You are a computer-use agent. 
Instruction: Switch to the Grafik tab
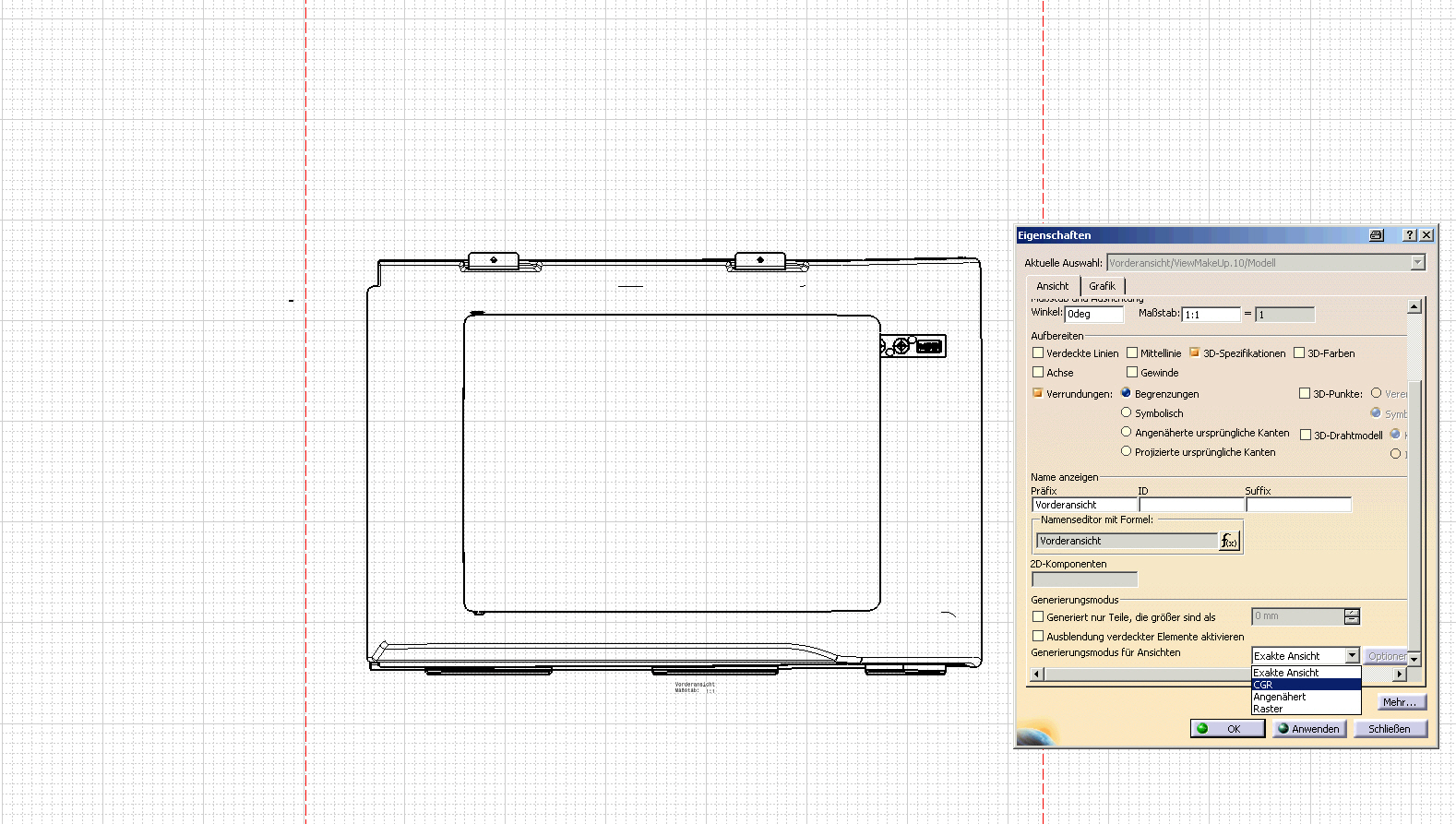click(1102, 286)
